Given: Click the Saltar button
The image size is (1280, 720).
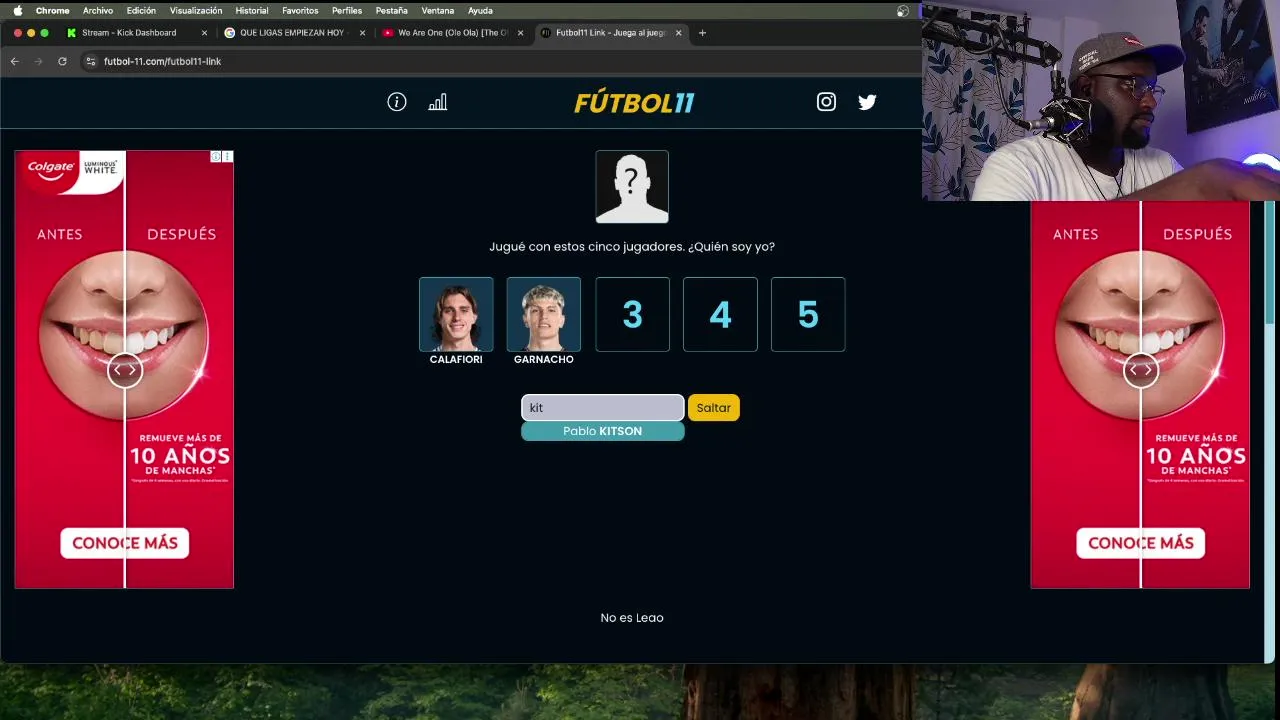Looking at the screenshot, I should (x=714, y=407).
